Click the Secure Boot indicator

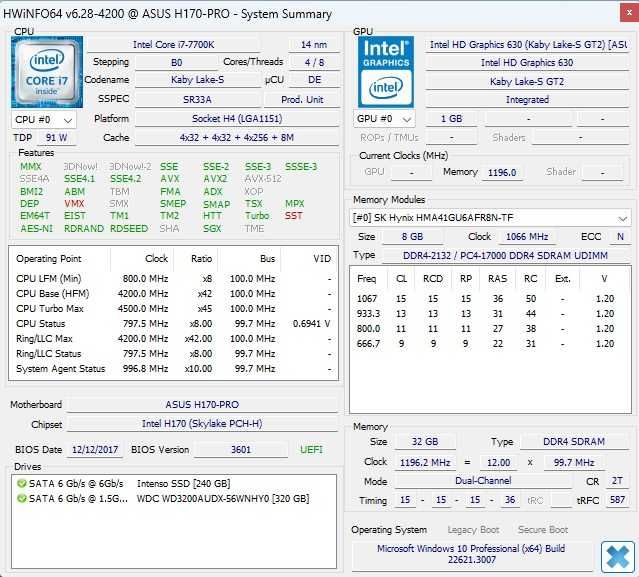tap(542, 530)
